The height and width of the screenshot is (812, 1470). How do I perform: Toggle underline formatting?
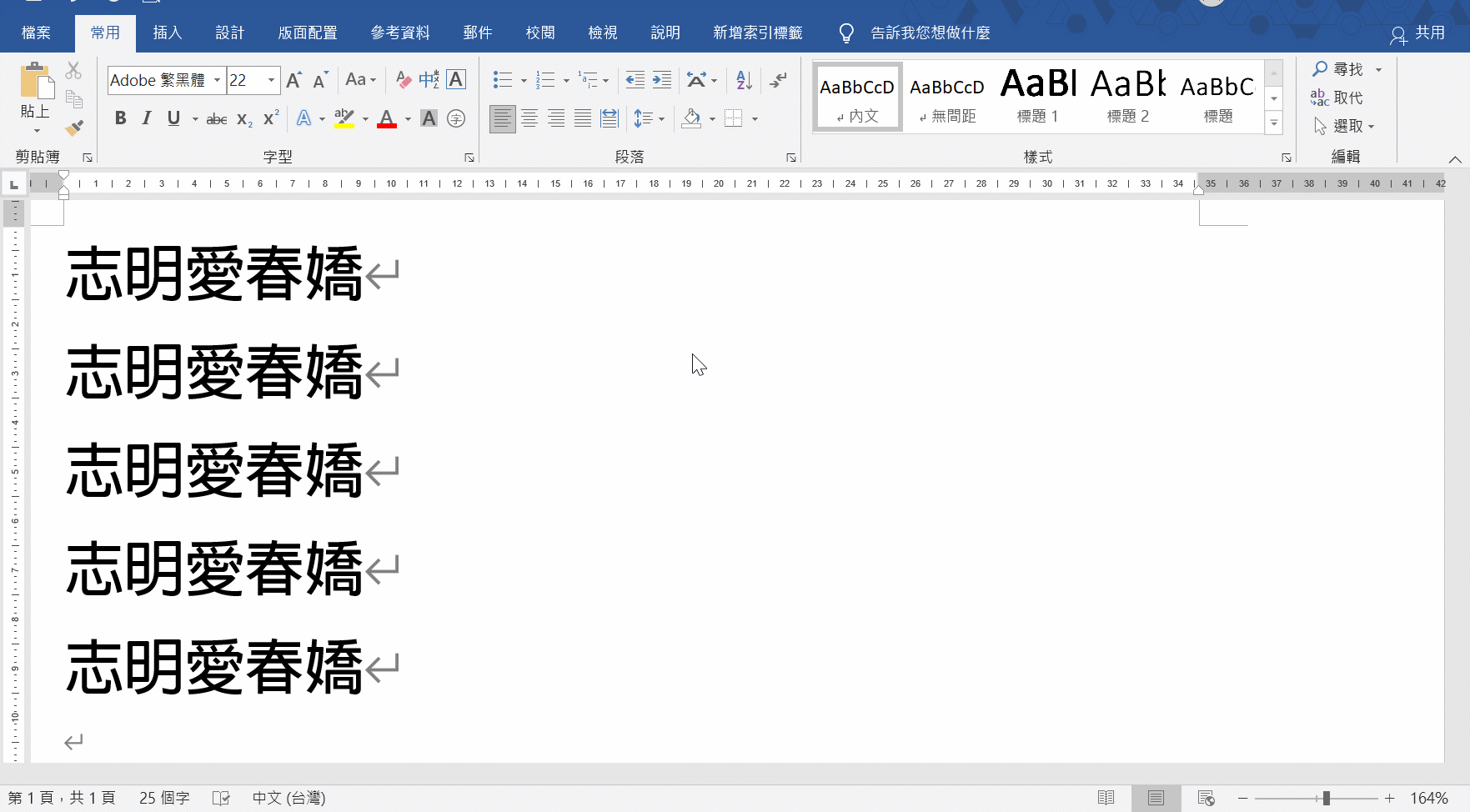click(173, 118)
